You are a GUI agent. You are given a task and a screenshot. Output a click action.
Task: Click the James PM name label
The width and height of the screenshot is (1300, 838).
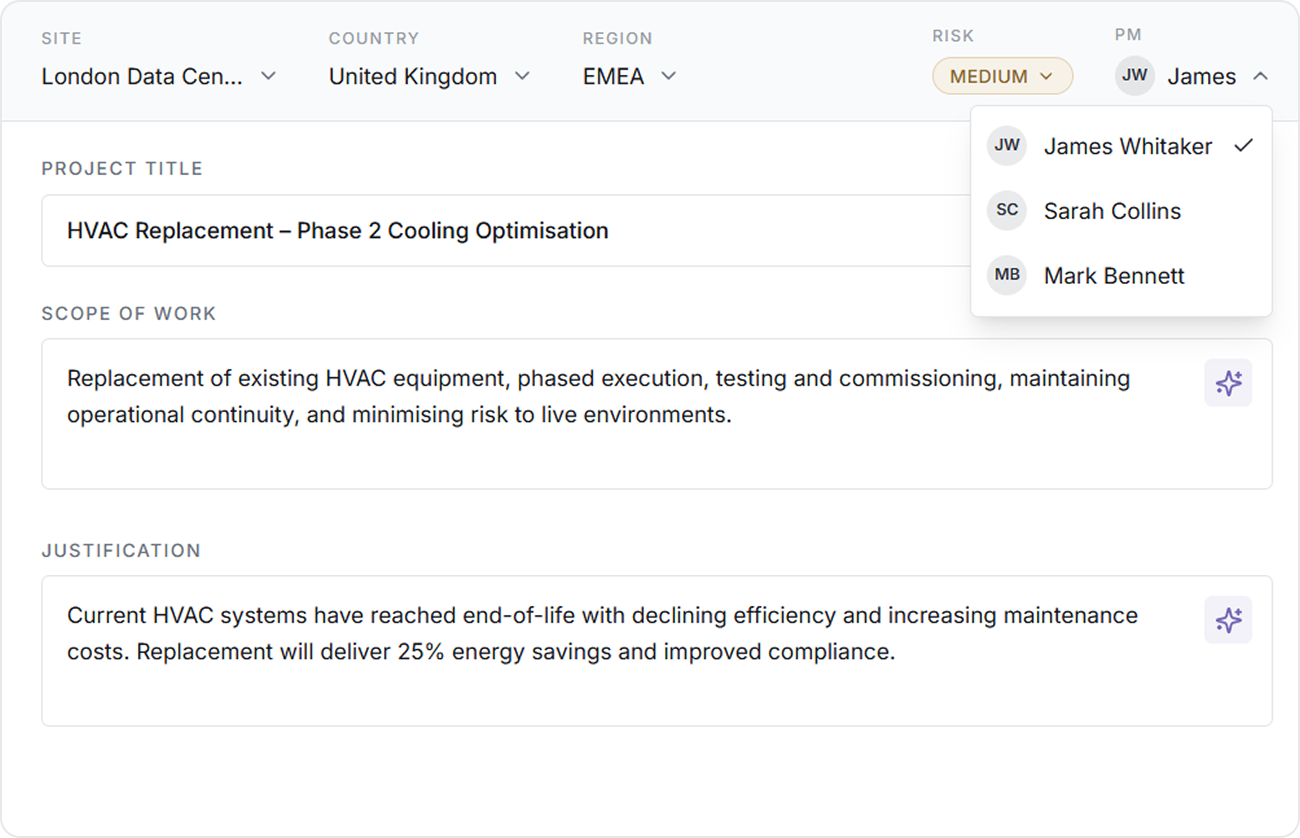(1201, 76)
